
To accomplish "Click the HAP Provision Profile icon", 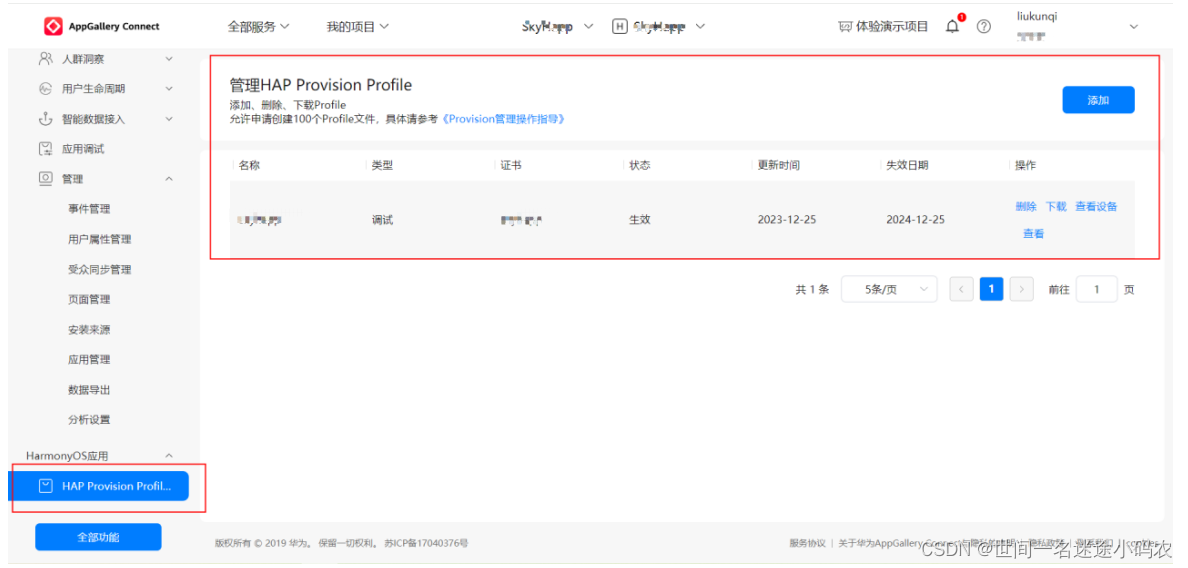I will (x=46, y=485).
